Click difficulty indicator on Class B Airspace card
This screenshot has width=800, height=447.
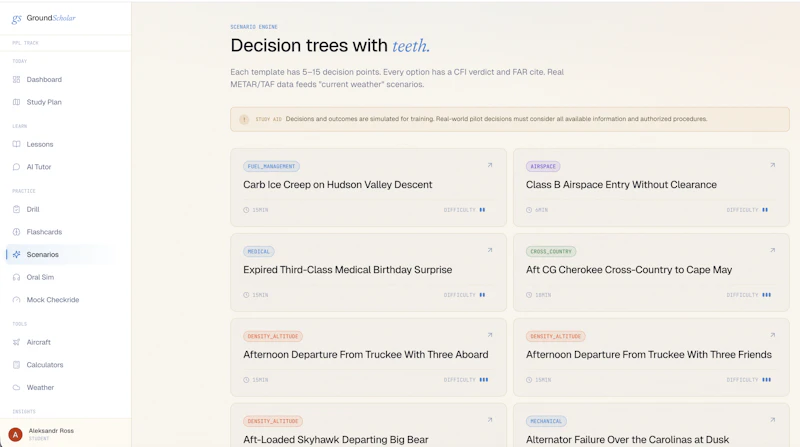pyautogui.click(x=747, y=210)
